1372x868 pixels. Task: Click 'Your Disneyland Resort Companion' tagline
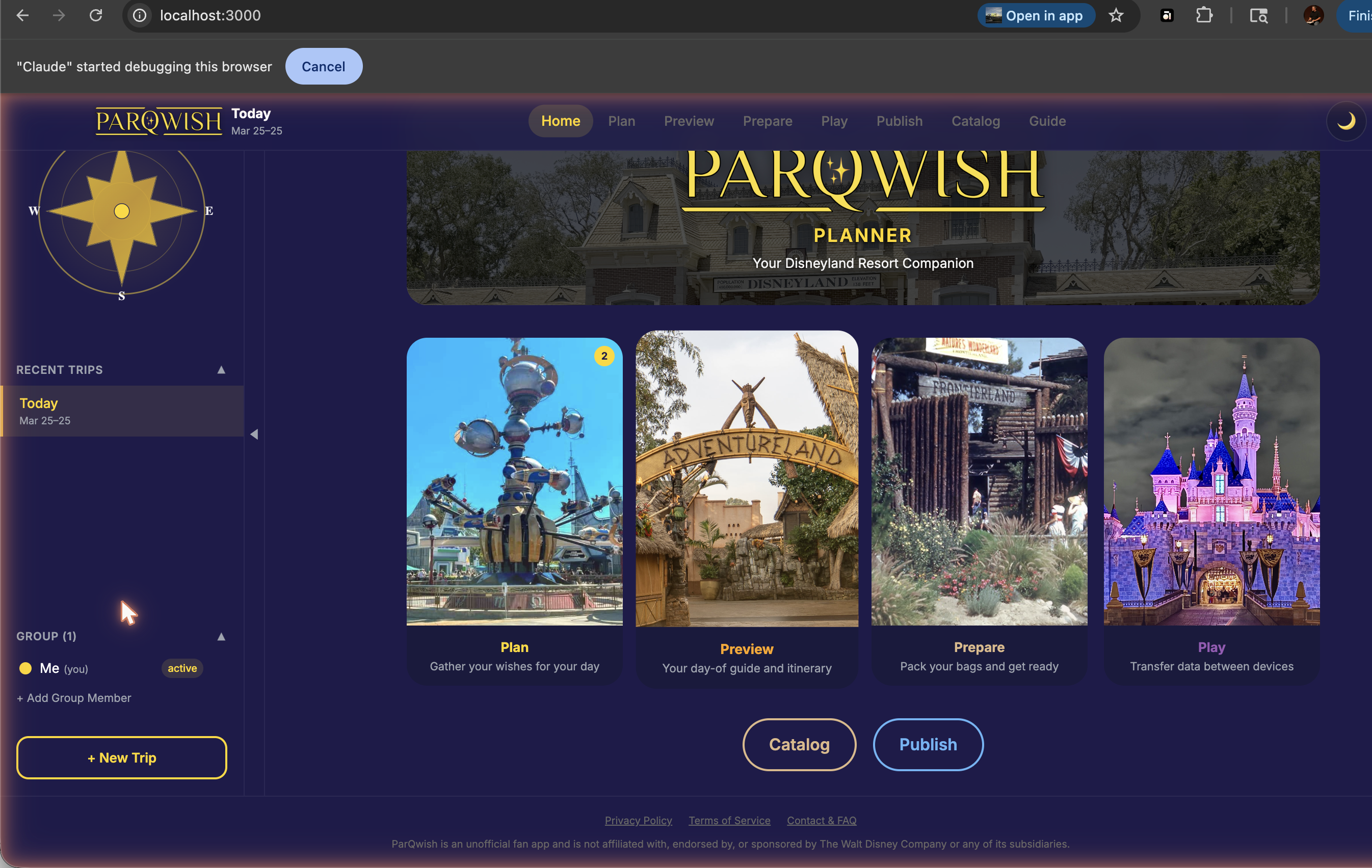click(863, 264)
